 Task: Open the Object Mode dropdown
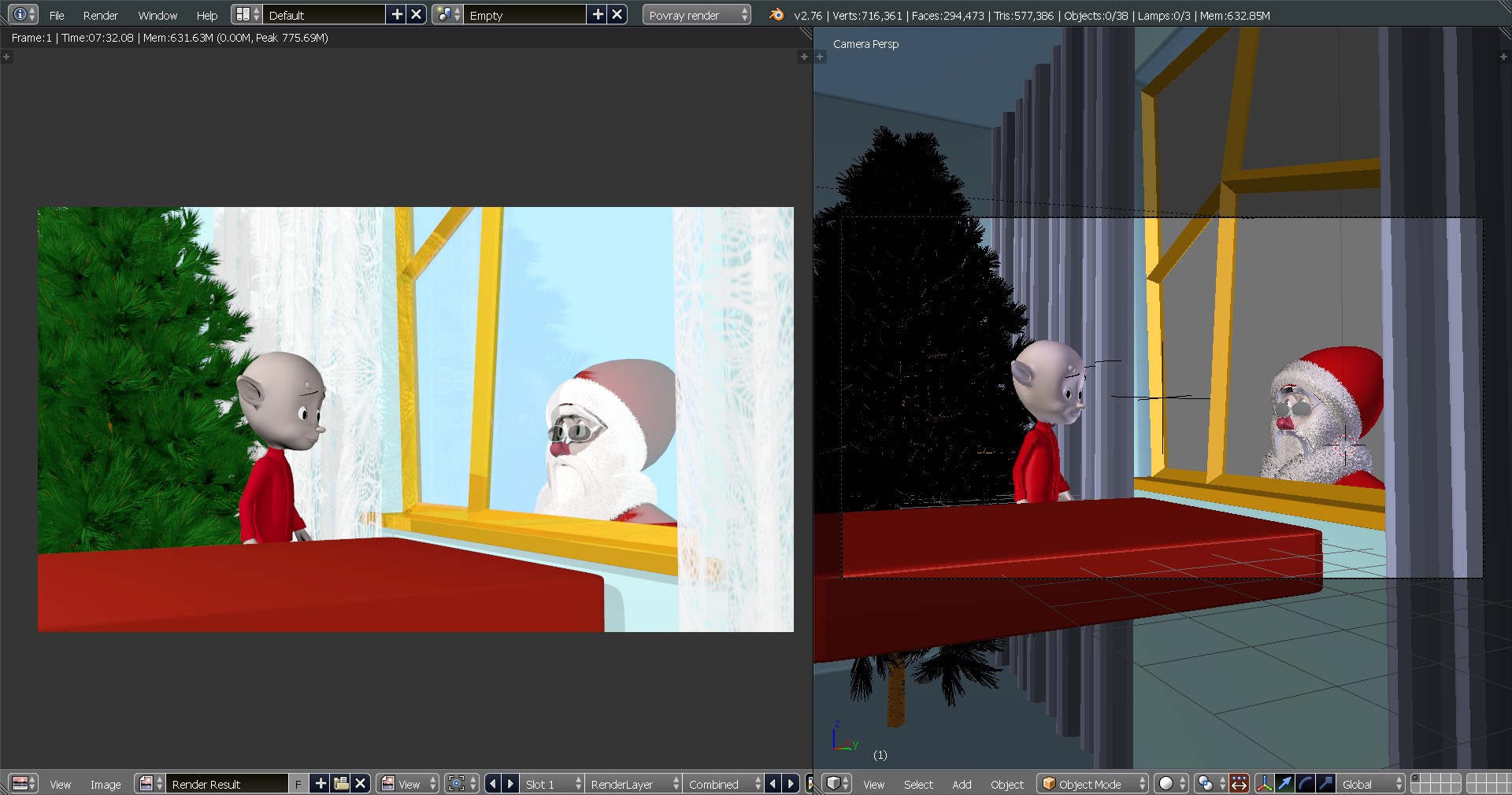click(1092, 784)
